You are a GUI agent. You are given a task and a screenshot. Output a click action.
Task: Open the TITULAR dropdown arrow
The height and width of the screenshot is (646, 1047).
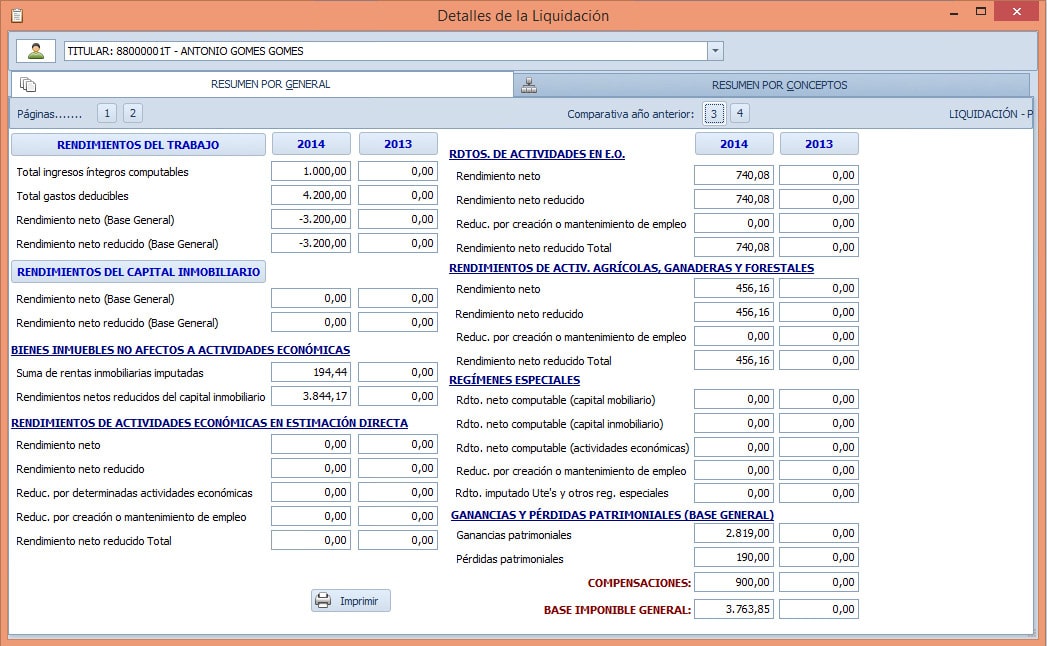coord(715,51)
